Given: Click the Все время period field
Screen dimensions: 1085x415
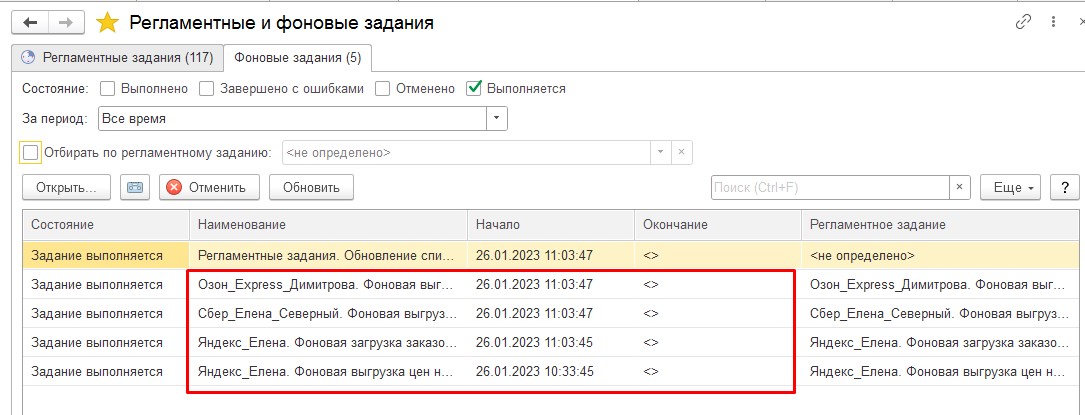Looking at the screenshot, I should coord(293,119).
